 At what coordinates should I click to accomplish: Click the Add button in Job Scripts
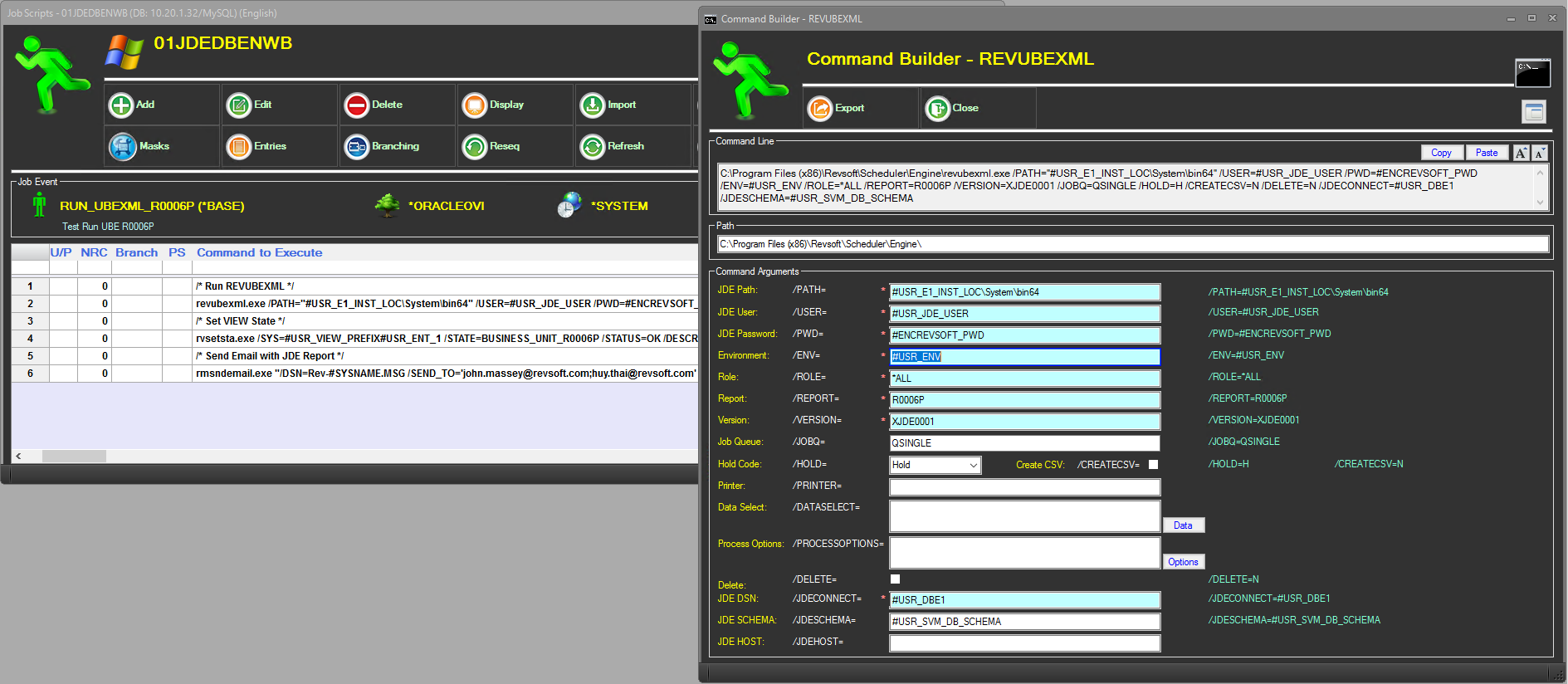click(x=162, y=105)
